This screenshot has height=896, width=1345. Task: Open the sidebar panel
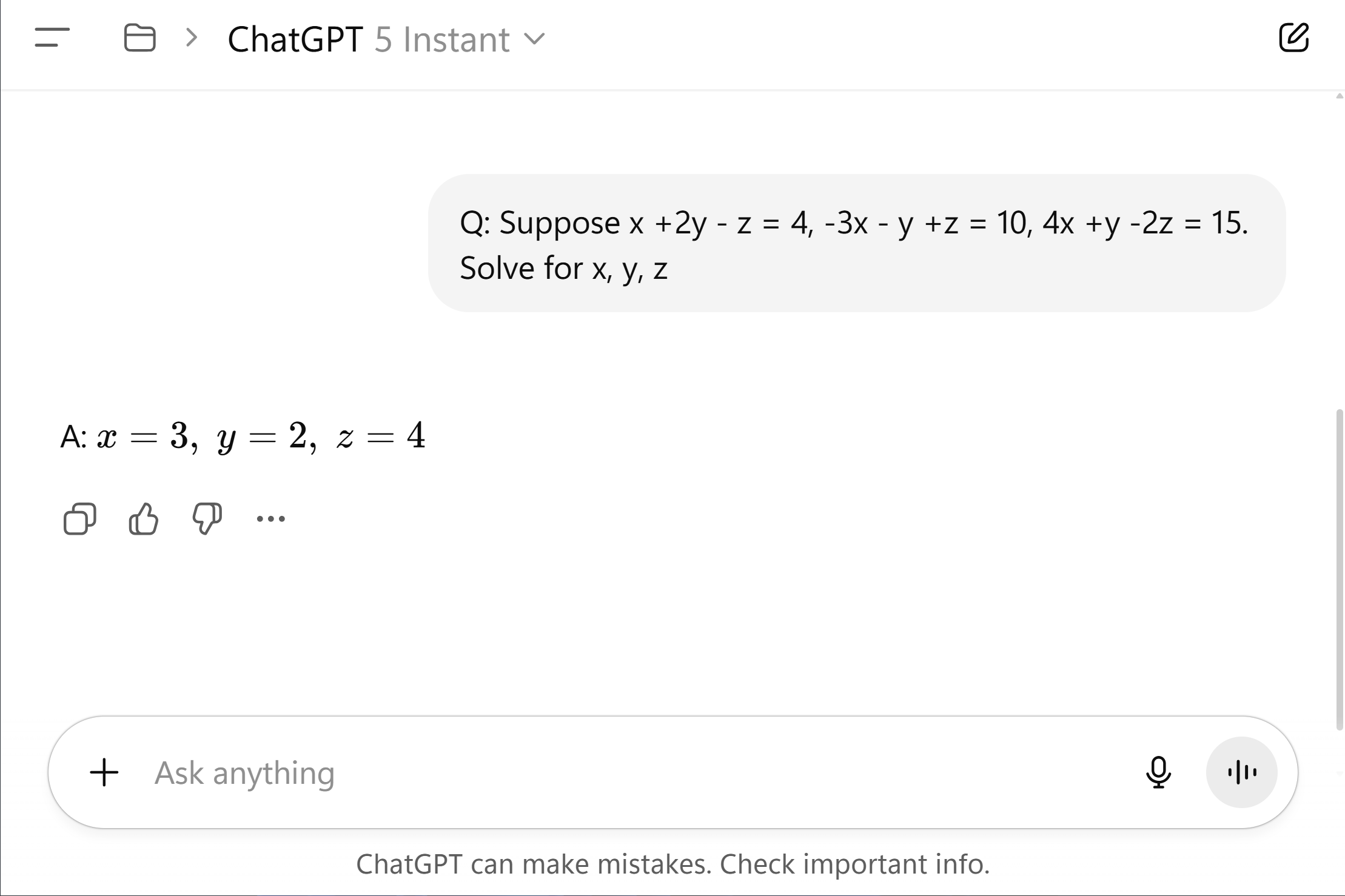click(52, 39)
